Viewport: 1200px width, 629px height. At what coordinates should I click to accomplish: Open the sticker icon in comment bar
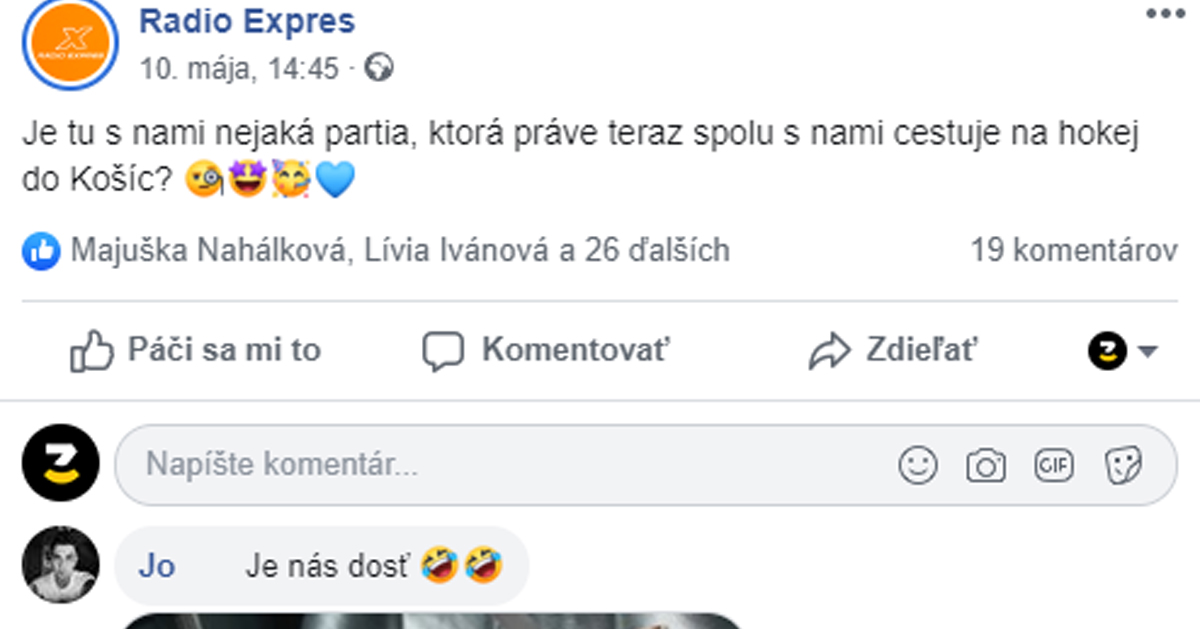1121,464
